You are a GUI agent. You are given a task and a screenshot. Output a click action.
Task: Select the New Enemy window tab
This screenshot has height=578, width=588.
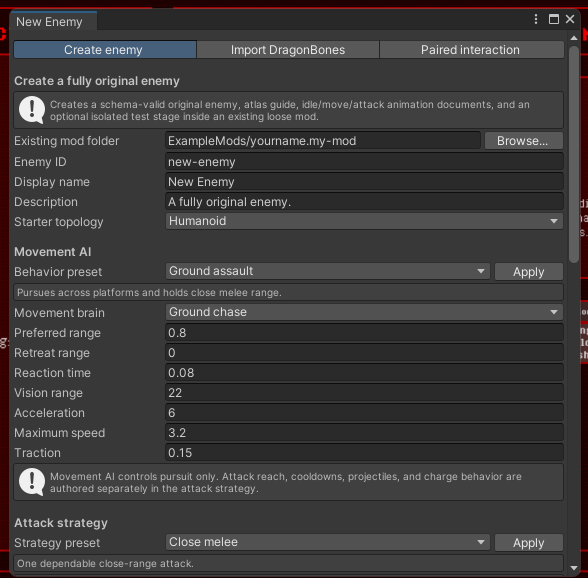[53, 22]
